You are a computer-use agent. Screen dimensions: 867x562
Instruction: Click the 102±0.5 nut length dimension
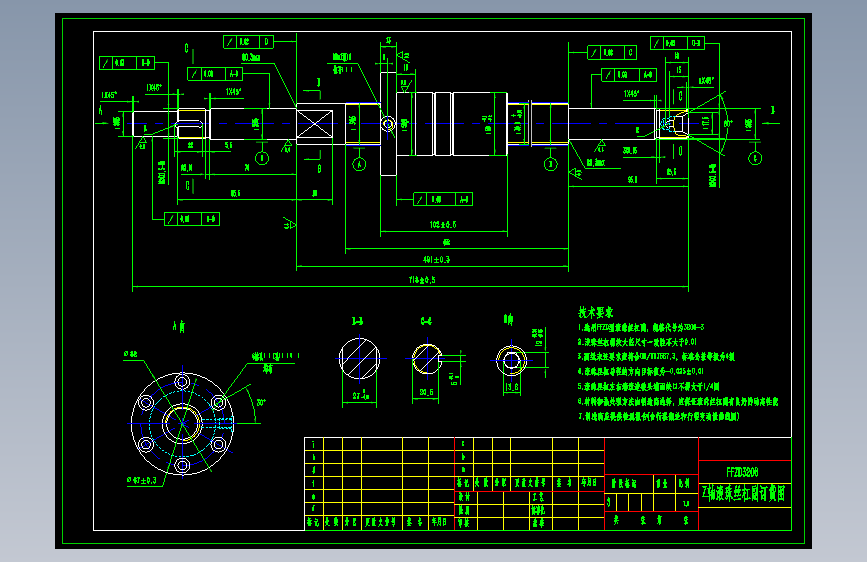[443, 225]
